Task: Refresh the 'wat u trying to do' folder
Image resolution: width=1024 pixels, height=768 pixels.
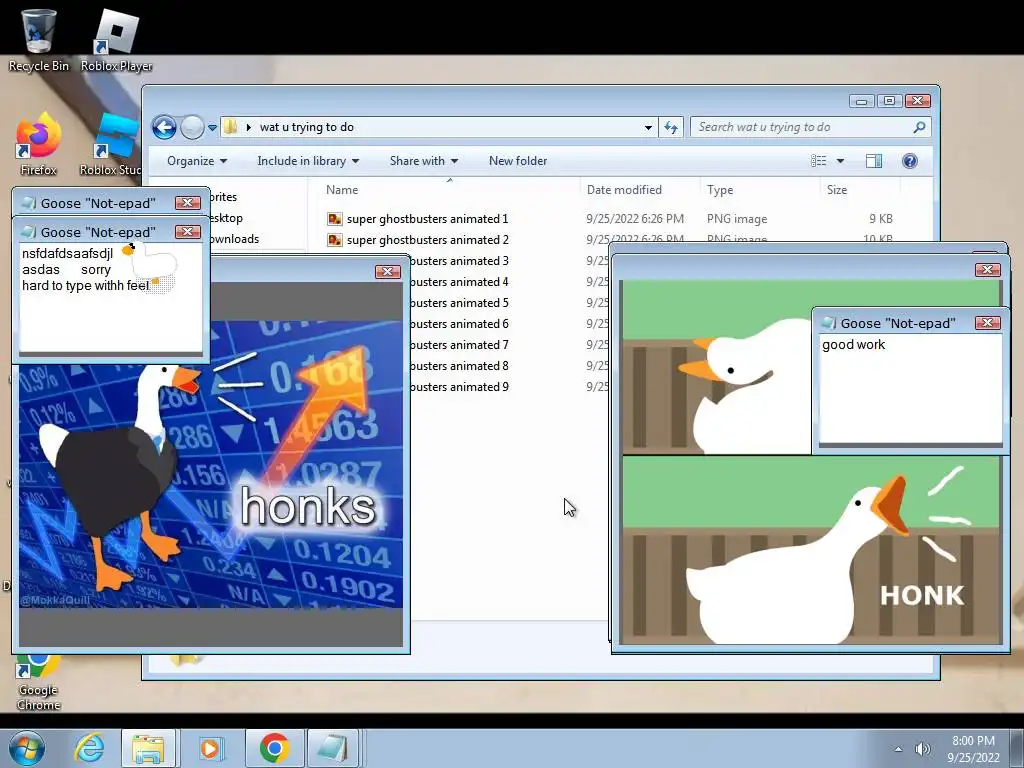Action: point(671,127)
